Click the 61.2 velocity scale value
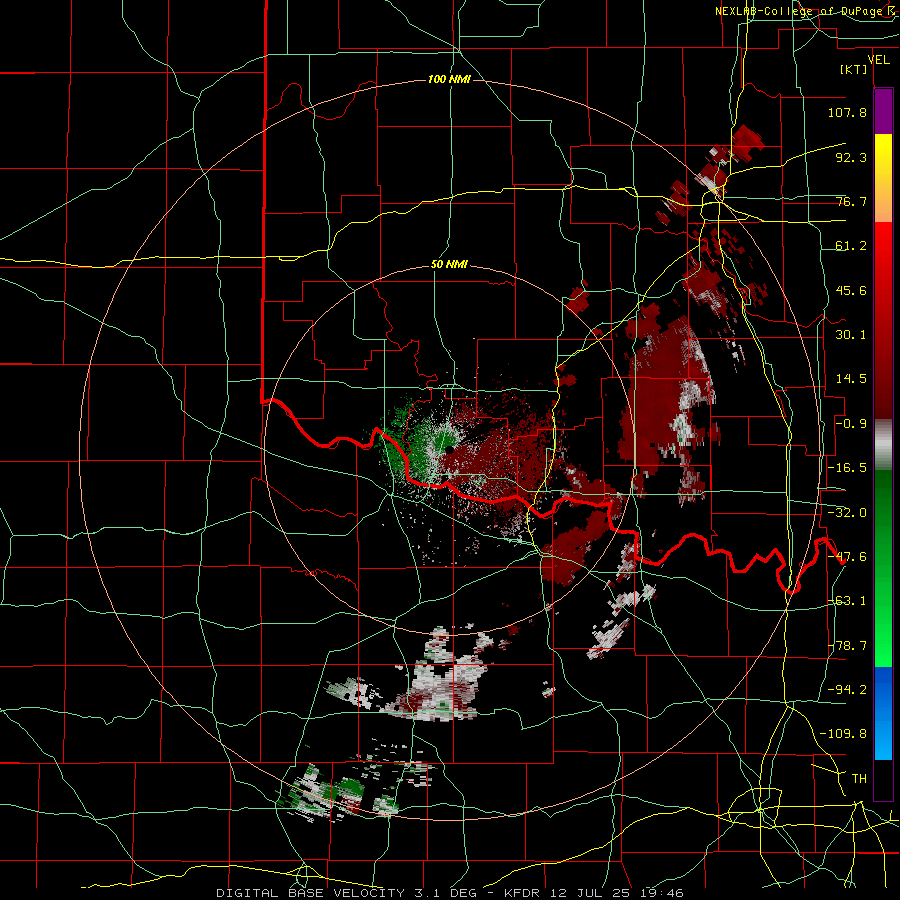Screen dimensions: 900x900 (851, 246)
